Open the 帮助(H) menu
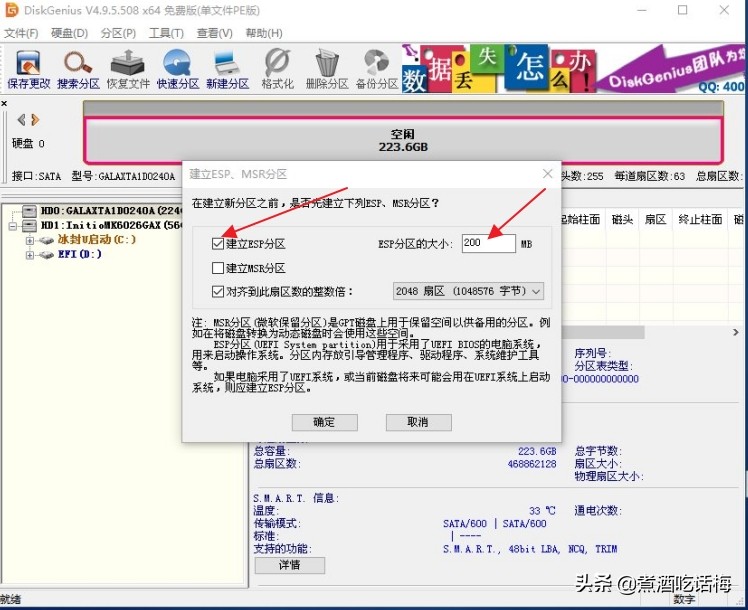Viewport: 748px width, 610px height. (x=264, y=33)
